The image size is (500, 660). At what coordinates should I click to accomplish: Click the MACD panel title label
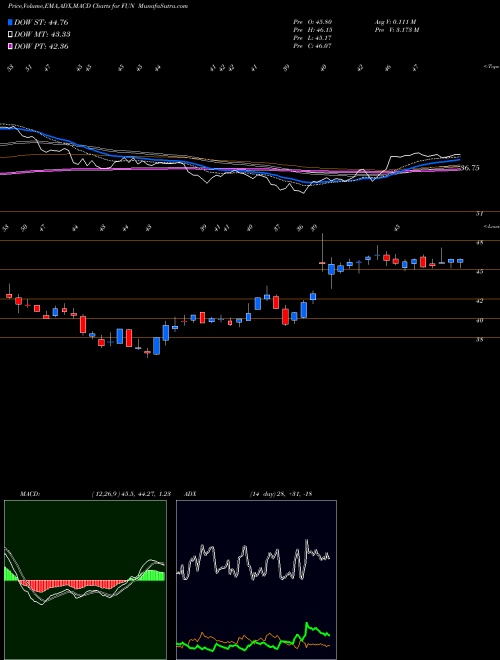click(29, 494)
